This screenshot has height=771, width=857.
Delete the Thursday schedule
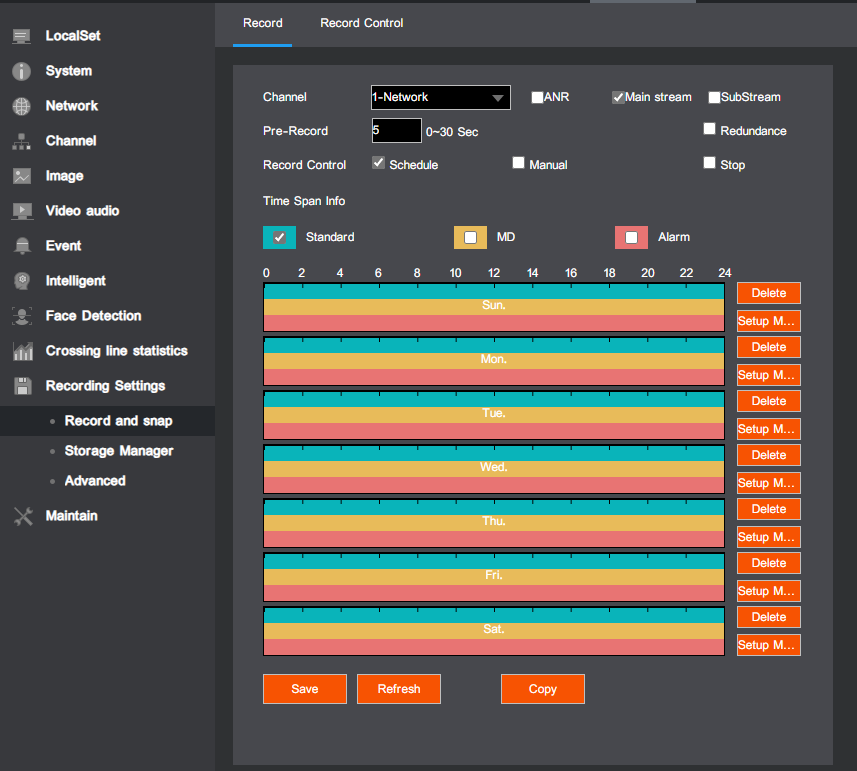tap(769, 509)
